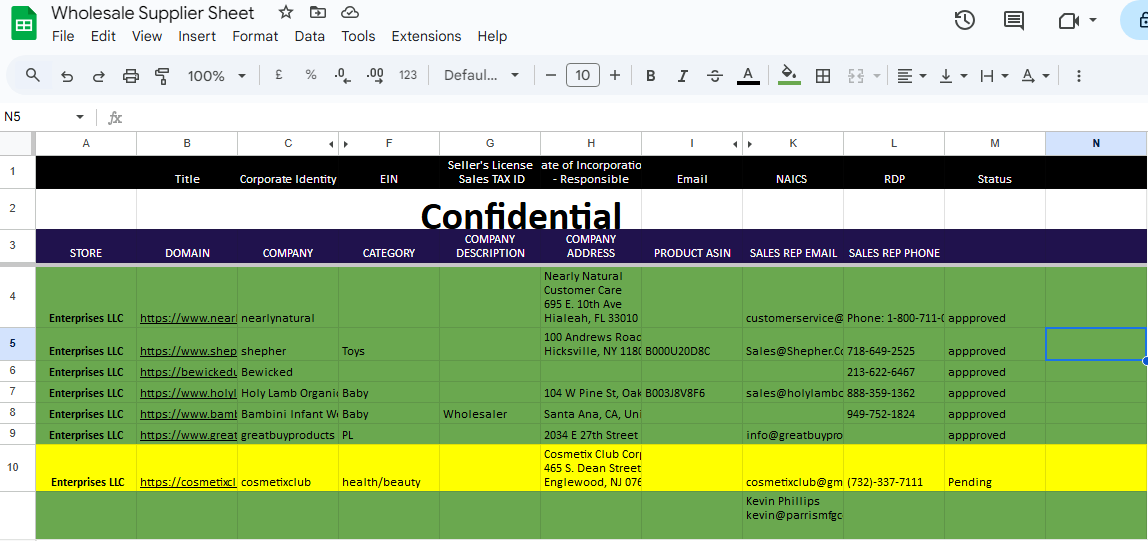Open the Edit menu

click(x=103, y=36)
